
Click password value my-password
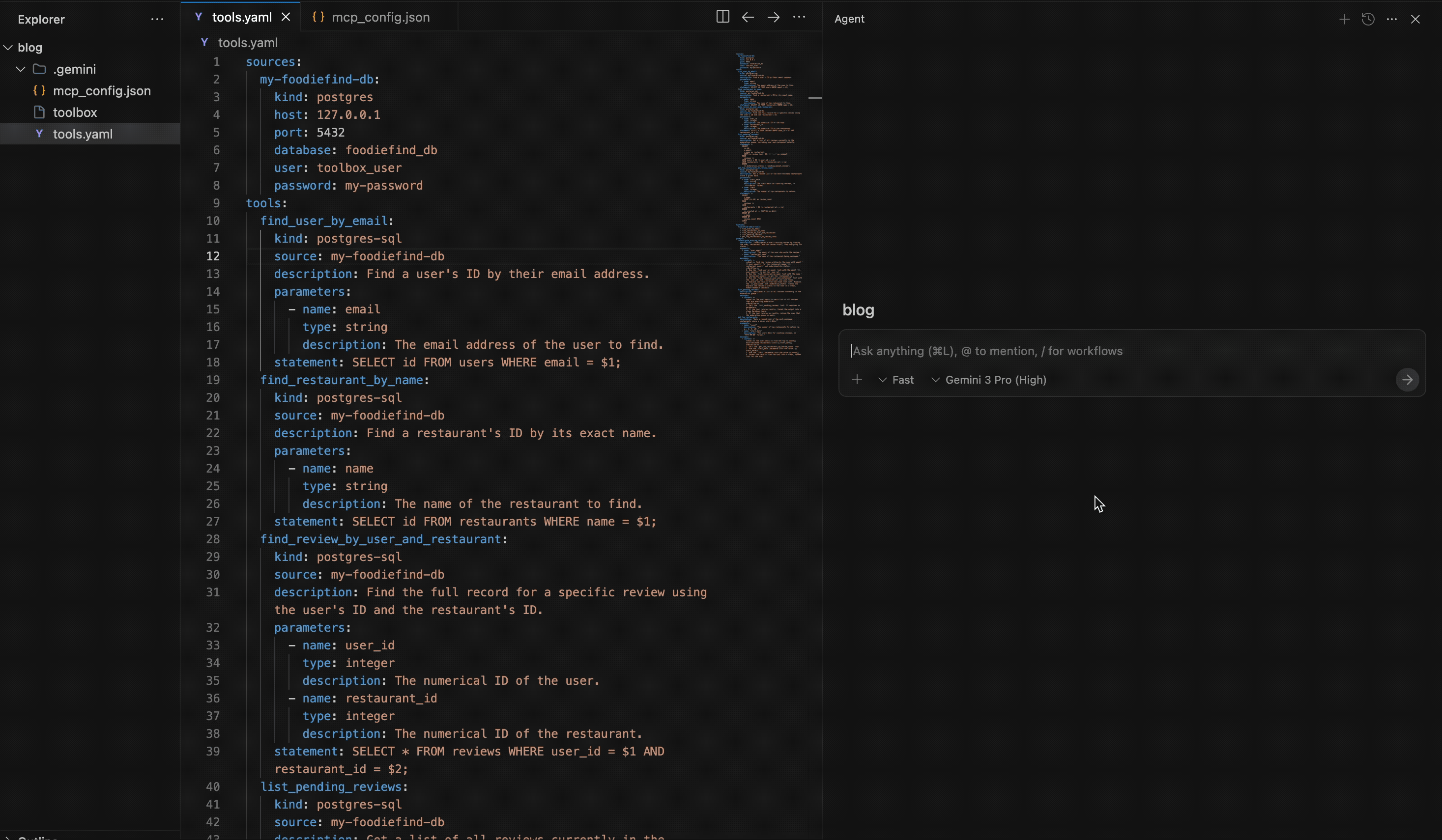click(x=384, y=186)
